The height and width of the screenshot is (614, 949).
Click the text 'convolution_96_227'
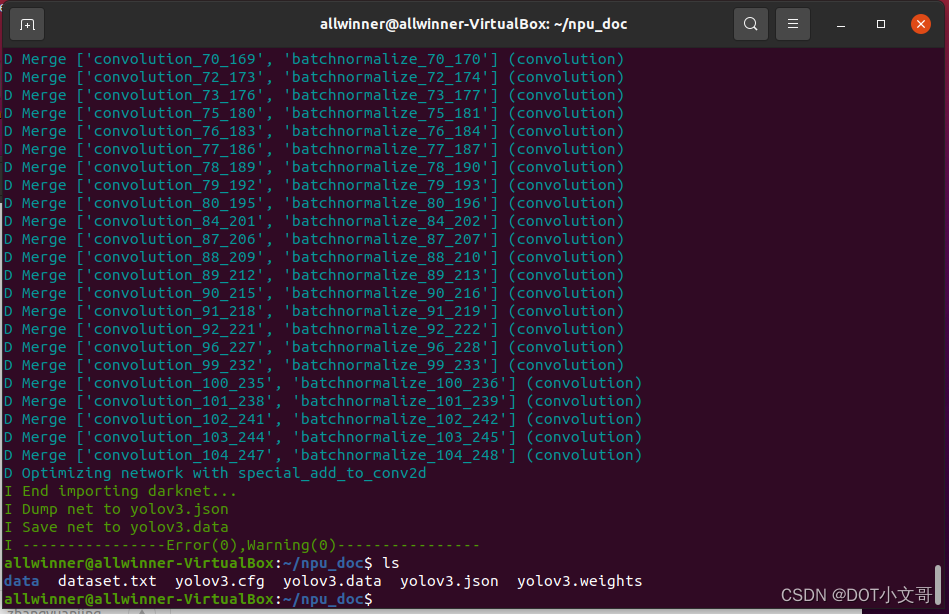pos(174,348)
